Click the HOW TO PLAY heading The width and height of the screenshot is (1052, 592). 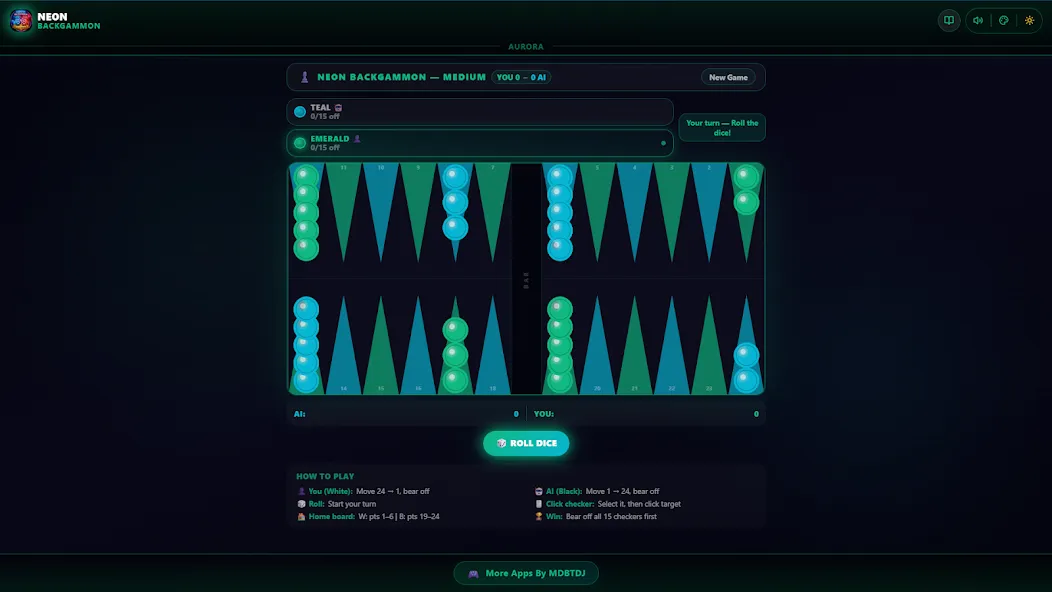click(x=325, y=477)
